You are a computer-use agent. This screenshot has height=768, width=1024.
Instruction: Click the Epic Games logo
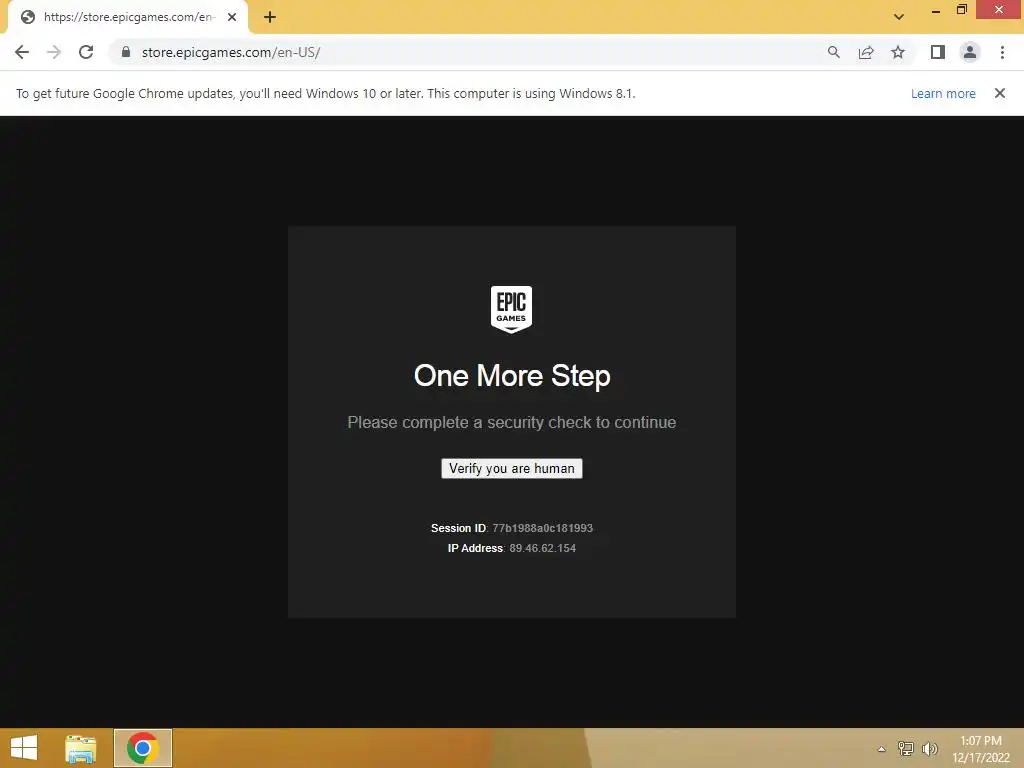point(511,310)
